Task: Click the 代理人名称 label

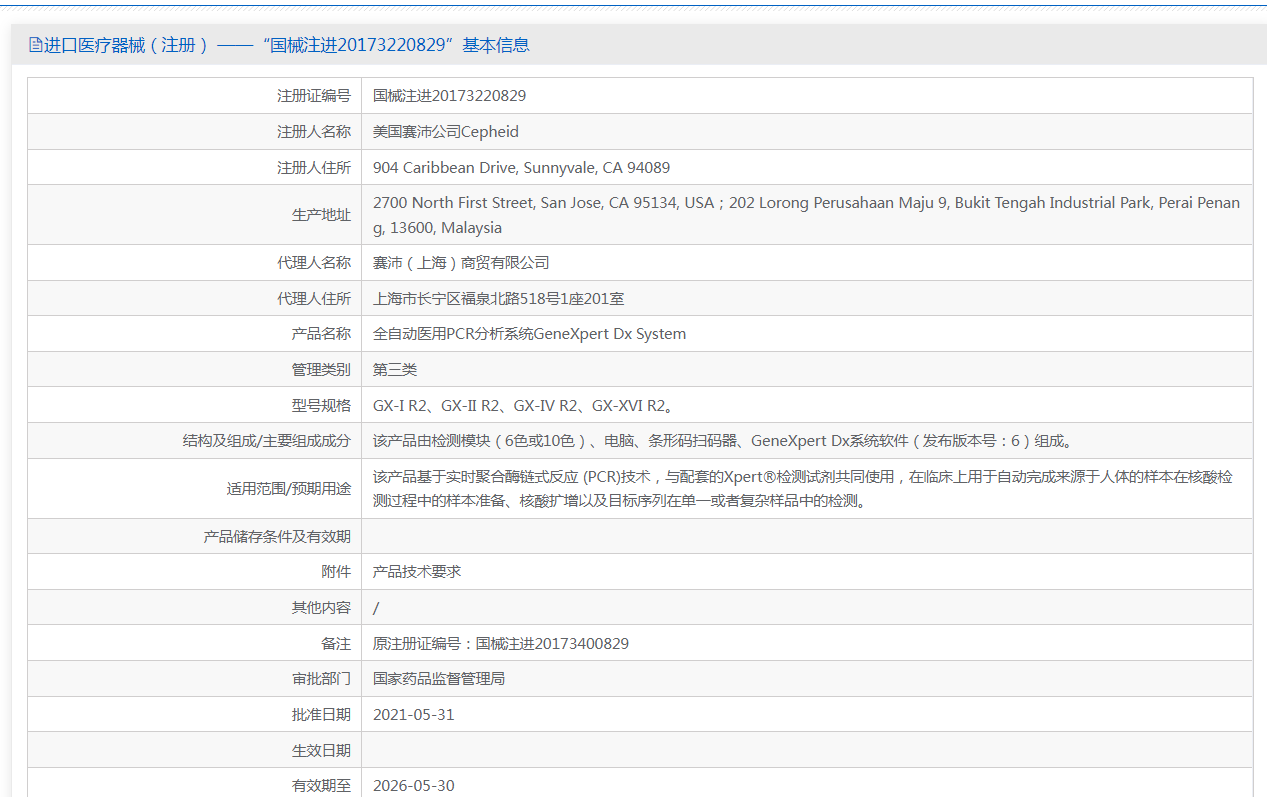Action: click(314, 263)
